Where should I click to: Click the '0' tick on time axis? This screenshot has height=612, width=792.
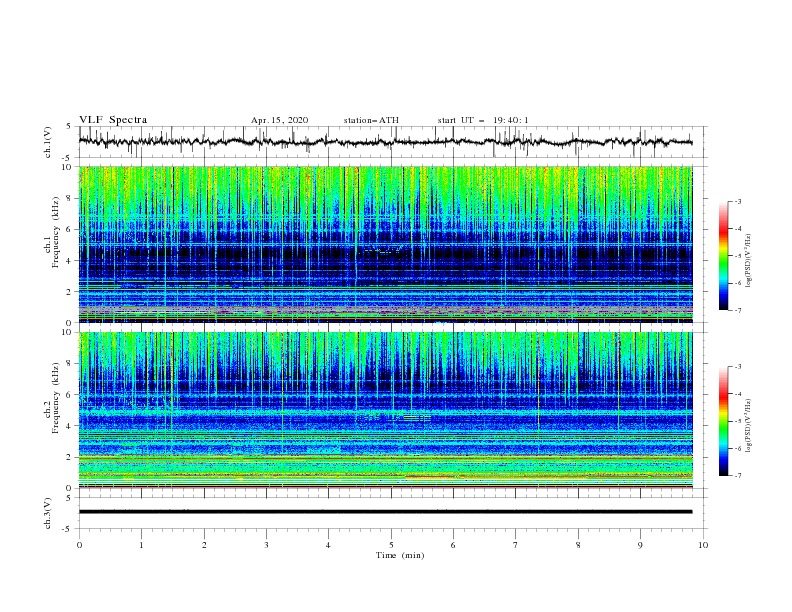pos(79,545)
